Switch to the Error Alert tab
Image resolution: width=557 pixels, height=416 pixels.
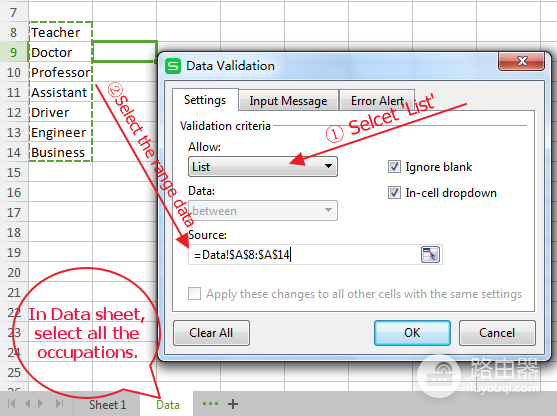[x=377, y=101]
